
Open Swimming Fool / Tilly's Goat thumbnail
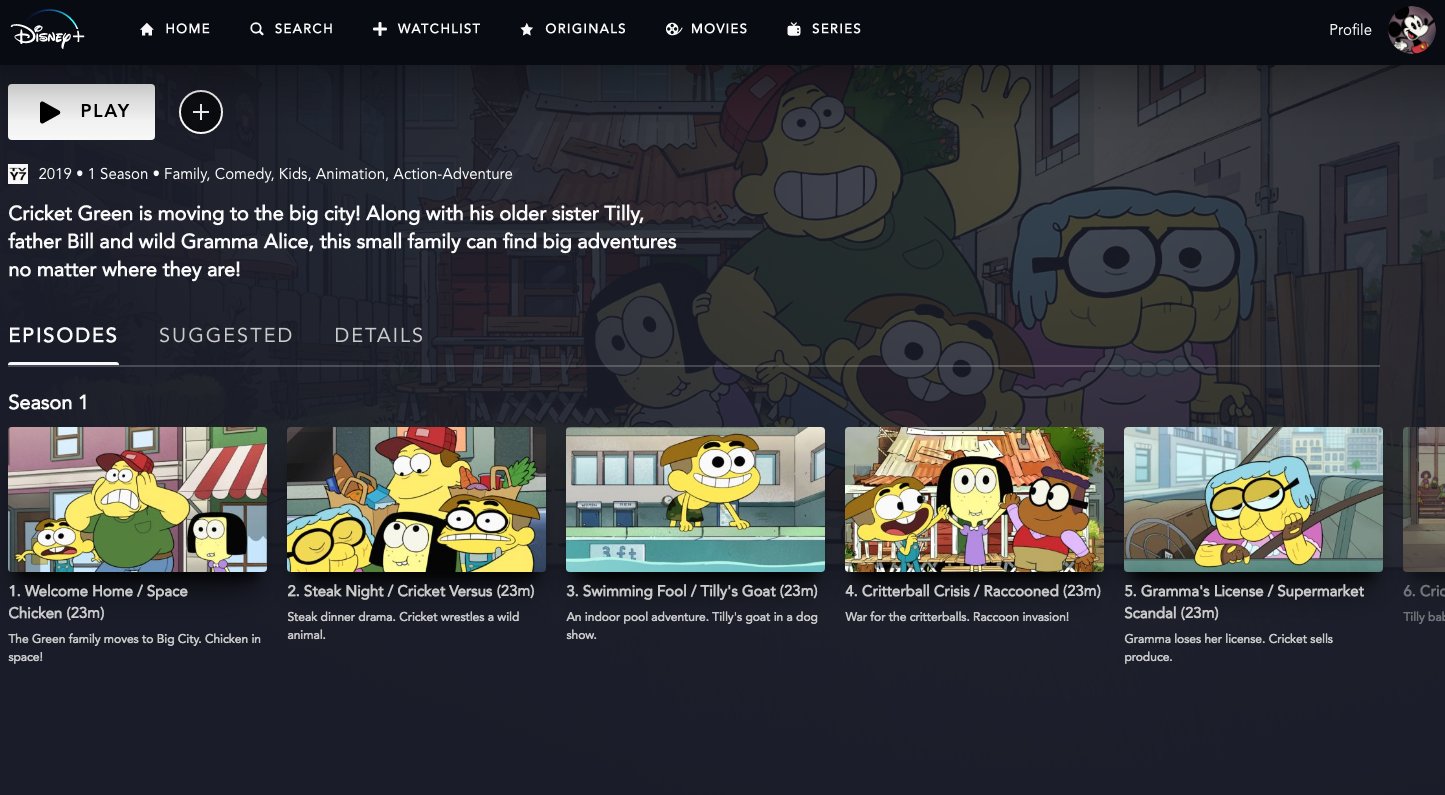click(x=696, y=500)
